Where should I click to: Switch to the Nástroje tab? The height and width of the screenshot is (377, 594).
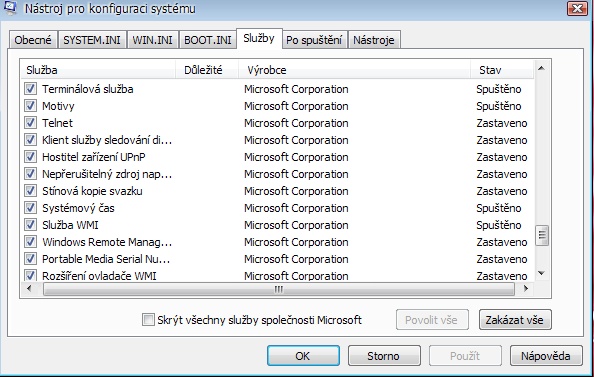click(374, 40)
